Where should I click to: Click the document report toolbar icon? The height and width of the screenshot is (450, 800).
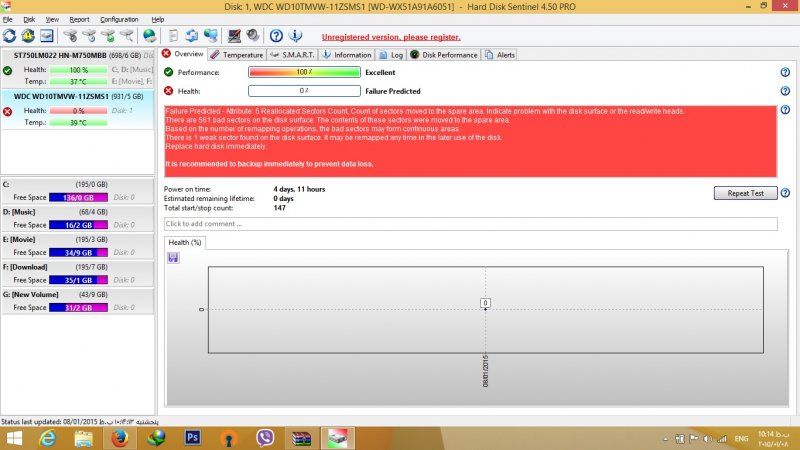coord(173,36)
